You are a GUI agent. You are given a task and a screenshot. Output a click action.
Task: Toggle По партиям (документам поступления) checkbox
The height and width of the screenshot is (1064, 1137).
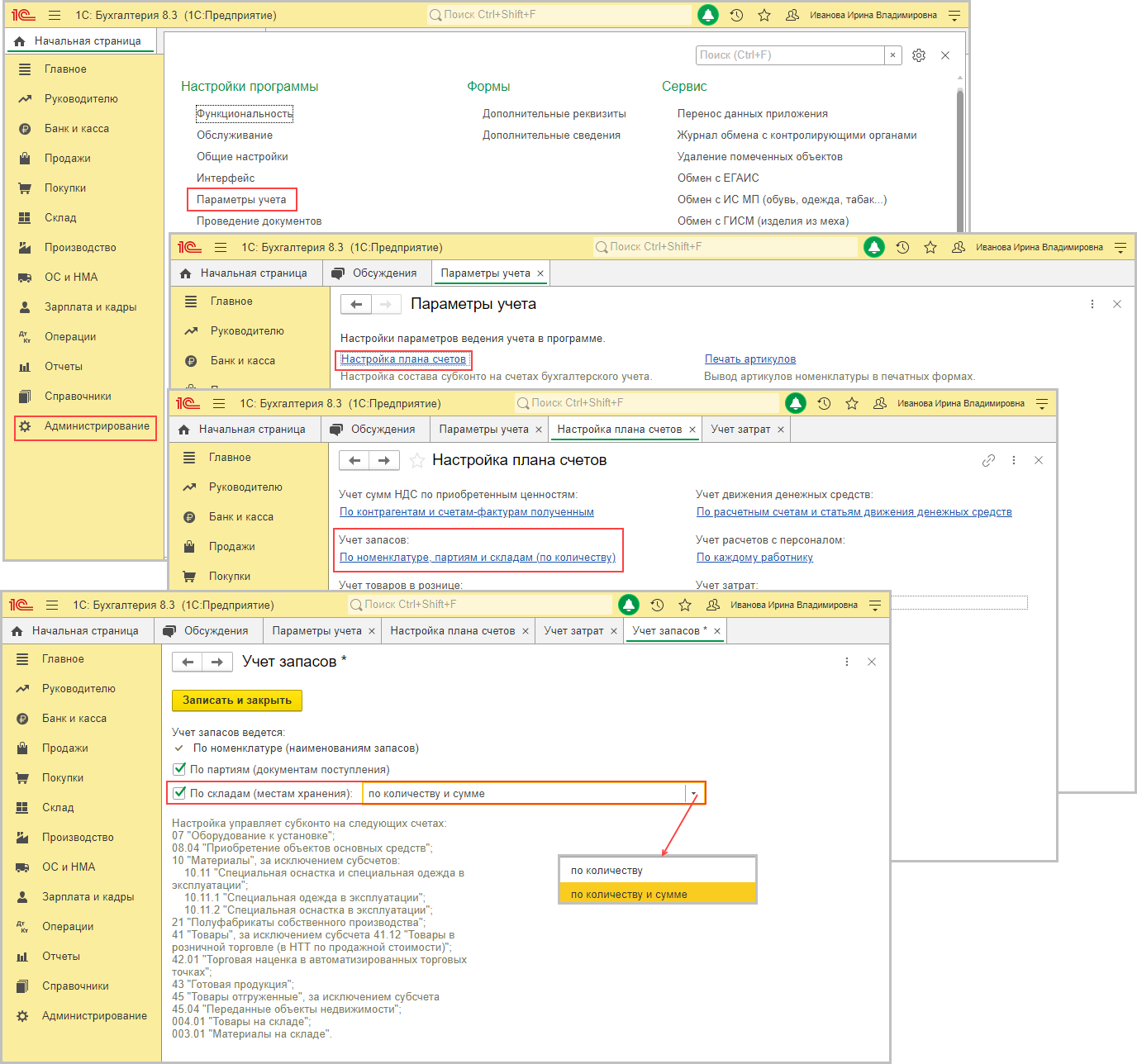pos(179,769)
